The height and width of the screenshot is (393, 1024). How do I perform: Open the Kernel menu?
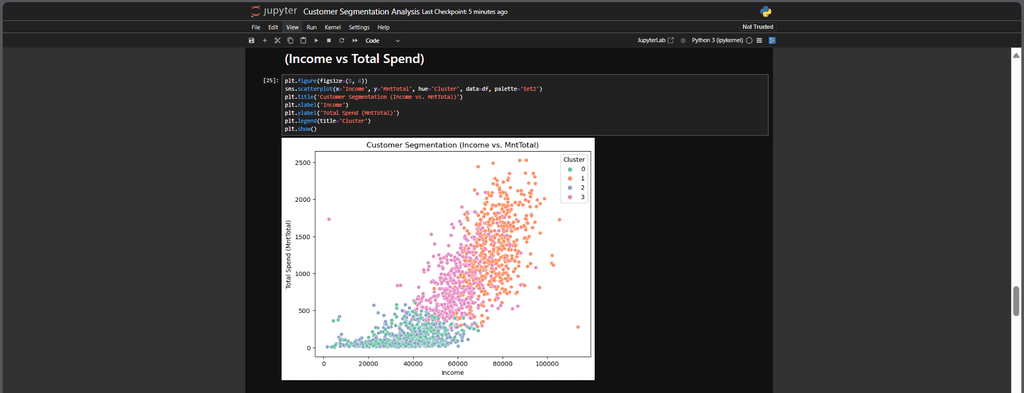click(332, 27)
